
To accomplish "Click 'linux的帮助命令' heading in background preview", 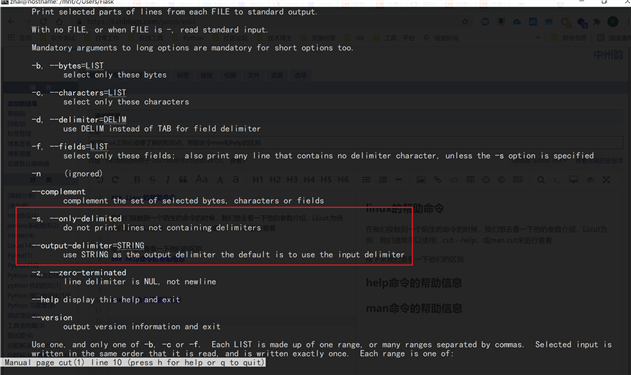I will [405, 208].
